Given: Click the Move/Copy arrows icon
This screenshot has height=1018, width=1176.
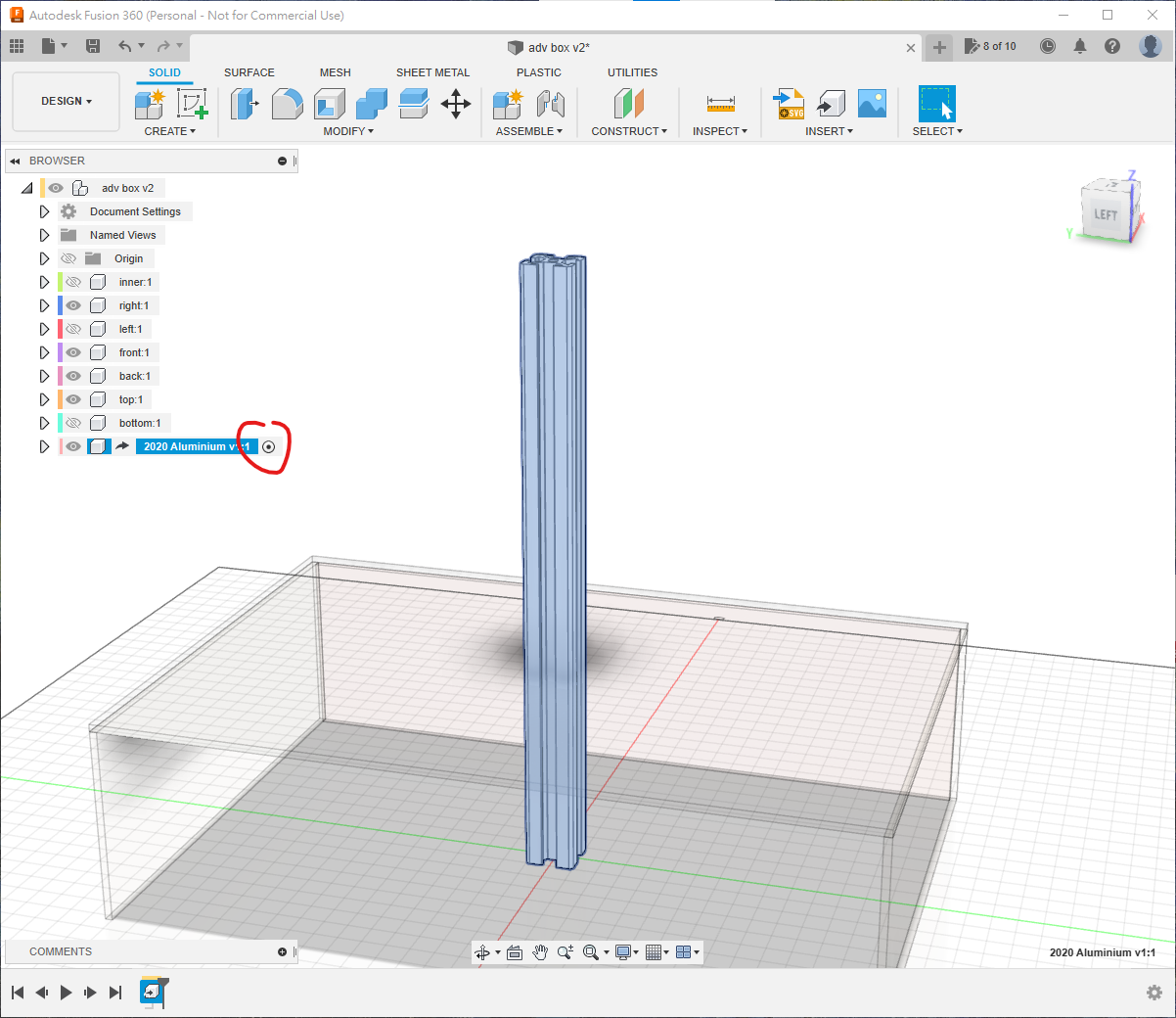Looking at the screenshot, I should pos(456,103).
